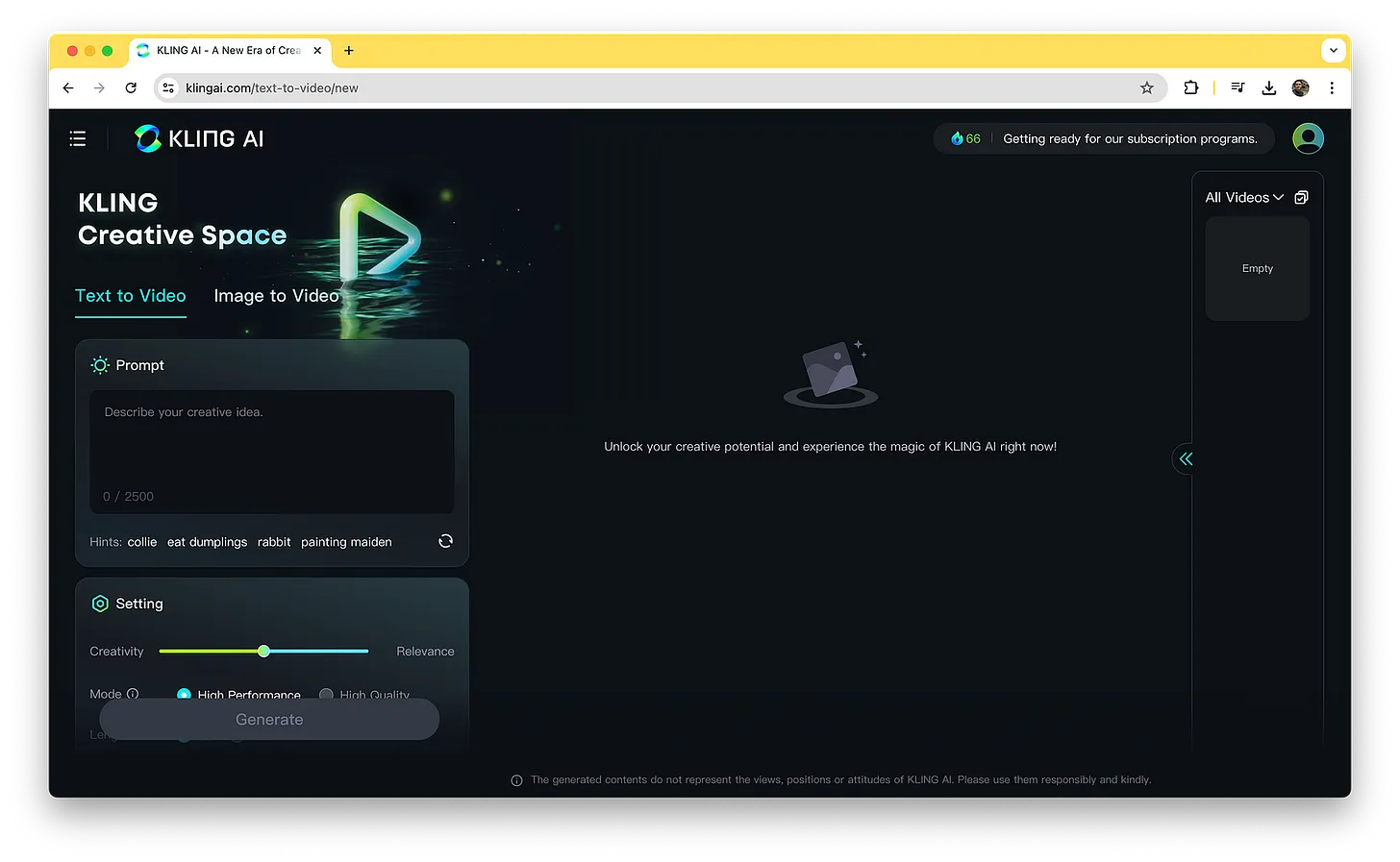Click the KLING AI logo

coord(199,138)
